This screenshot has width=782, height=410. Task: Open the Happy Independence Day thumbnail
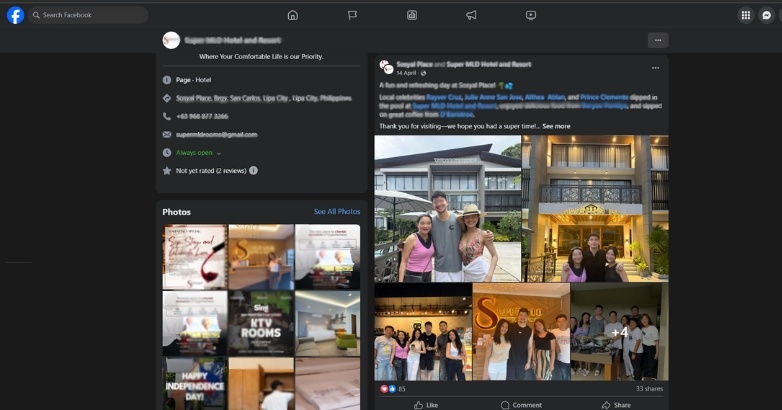click(x=195, y=384)
